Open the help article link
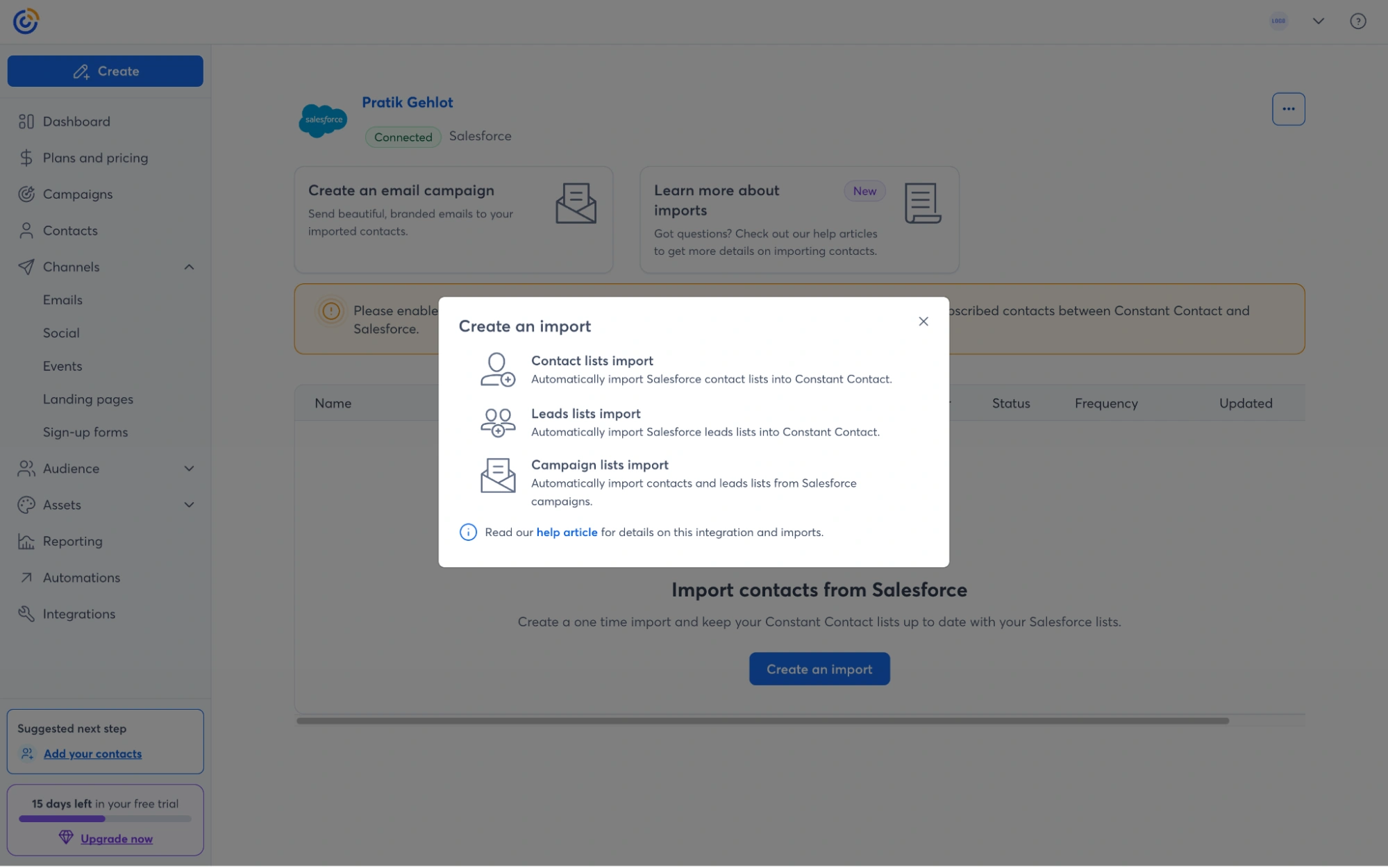Image resolution: width=1388 pixels, height=868 pixels. pyautogui.click(x=567, y=532)
